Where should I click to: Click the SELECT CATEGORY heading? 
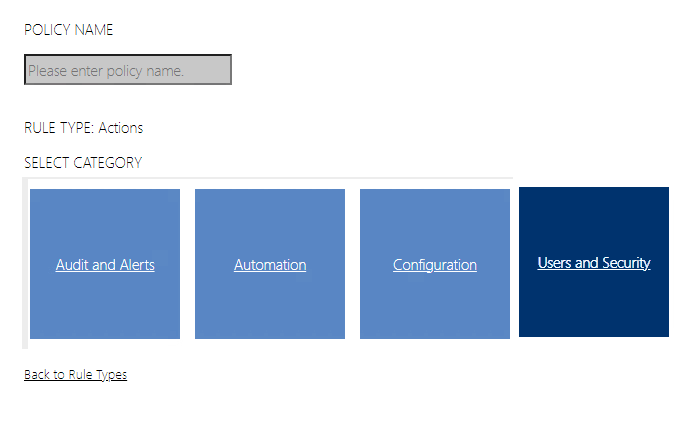point(83,163)
